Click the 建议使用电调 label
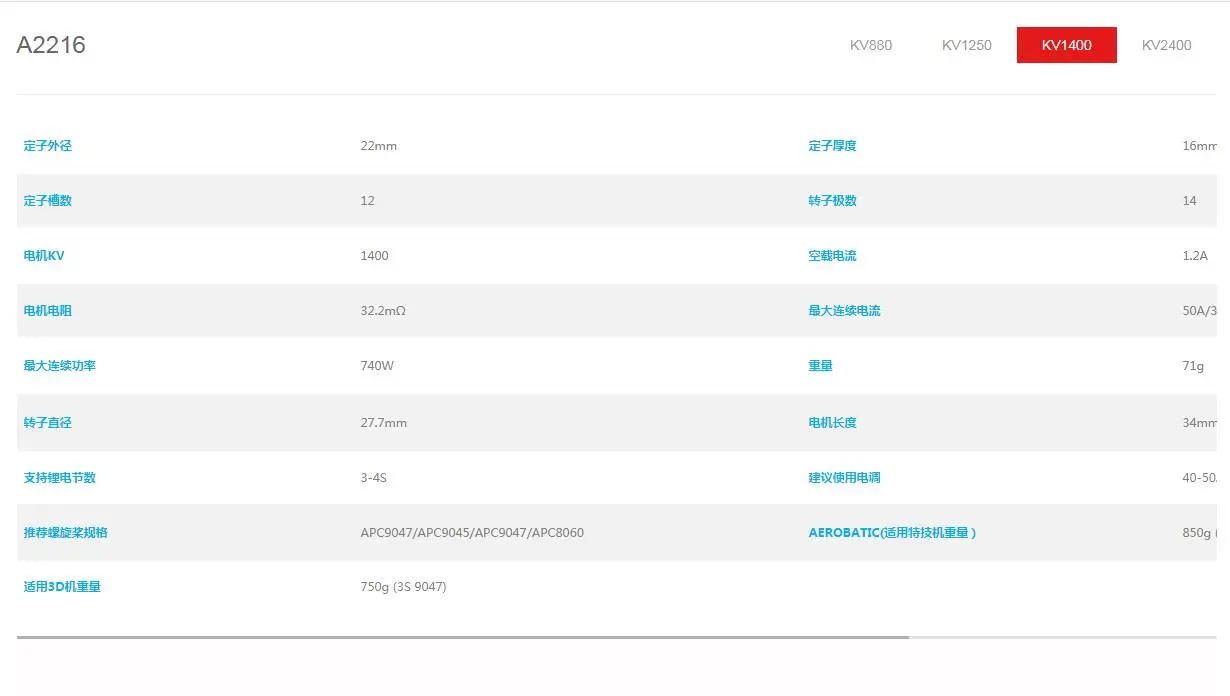Image resolution: width=1230 pixels, height=696 pixels. click(x=845, y=478)
